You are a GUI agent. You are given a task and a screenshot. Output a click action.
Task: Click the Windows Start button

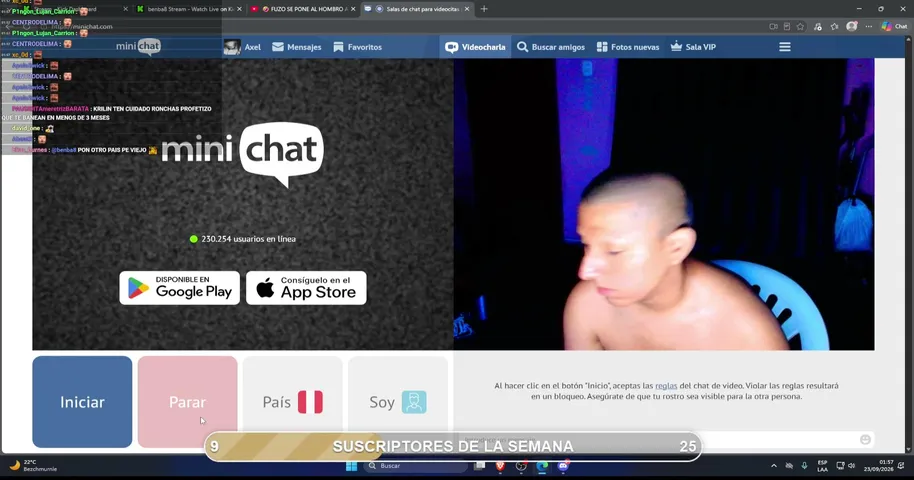click(x=351, y=466)
